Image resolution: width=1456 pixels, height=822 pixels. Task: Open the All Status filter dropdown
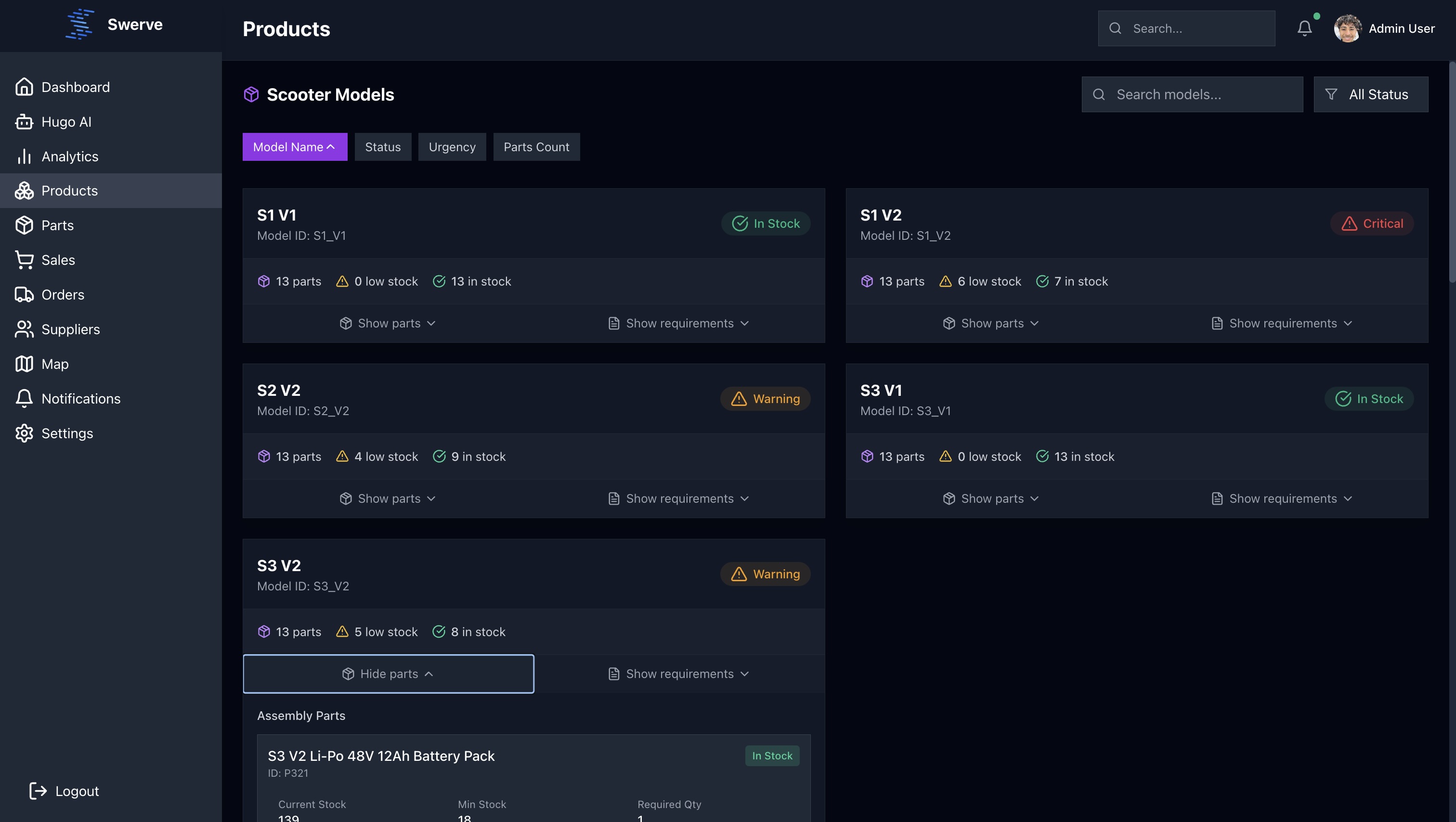pos(1370,94)
